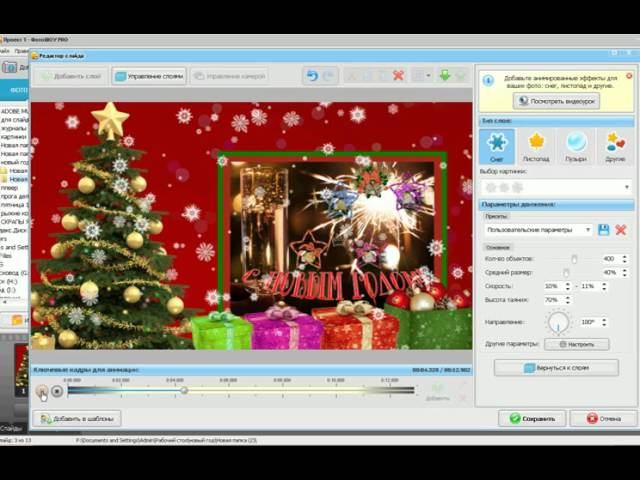Screen dimensions: 640x480
Task: Click the slide 1 thumbnail in background window
Action: (22, 371)
